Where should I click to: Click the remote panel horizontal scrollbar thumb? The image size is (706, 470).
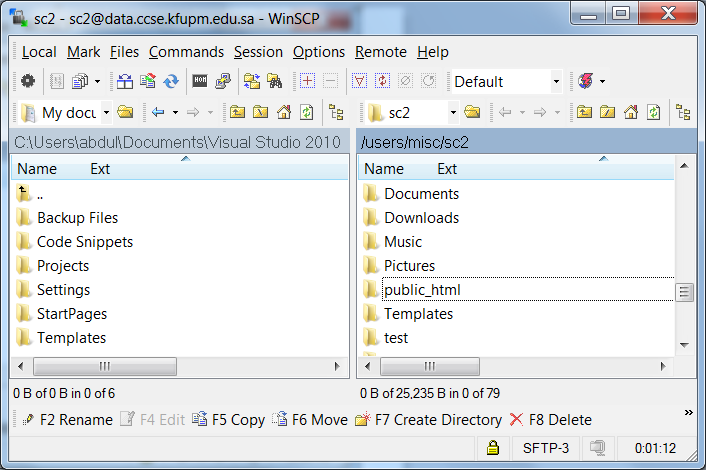pos(430,366)
